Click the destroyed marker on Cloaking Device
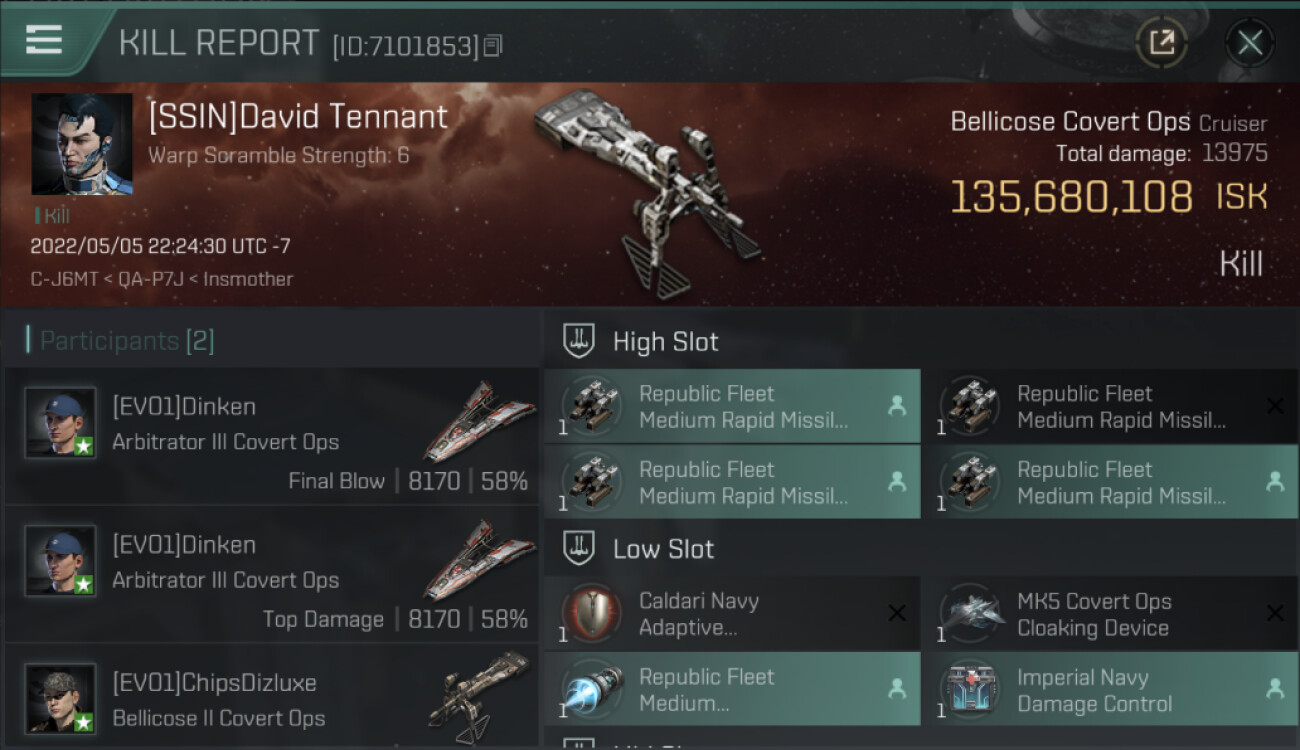This screenshot has height=750, width=1300. click(x=1275, y=613)
